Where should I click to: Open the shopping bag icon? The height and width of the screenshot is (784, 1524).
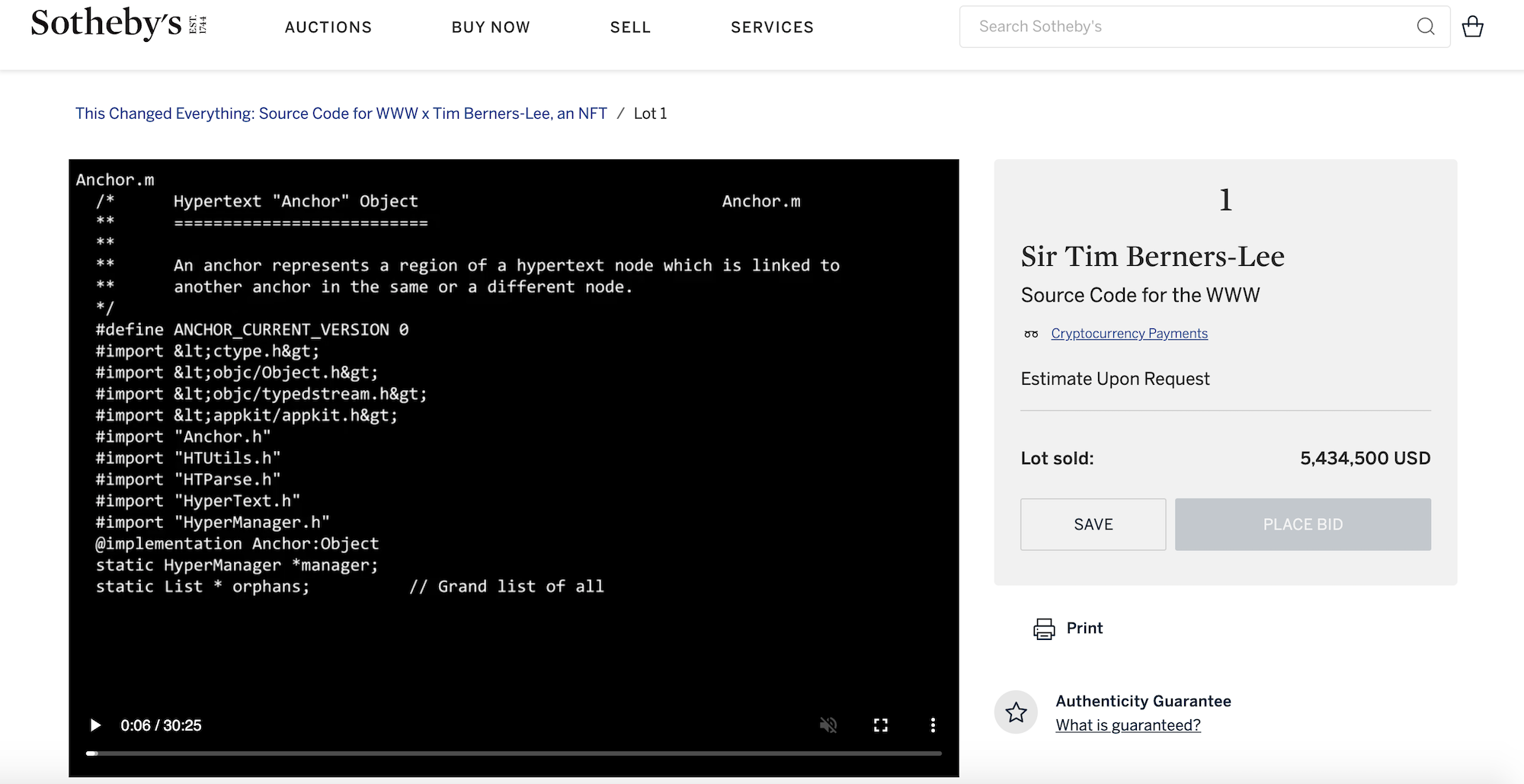[x=1472, y=27]
